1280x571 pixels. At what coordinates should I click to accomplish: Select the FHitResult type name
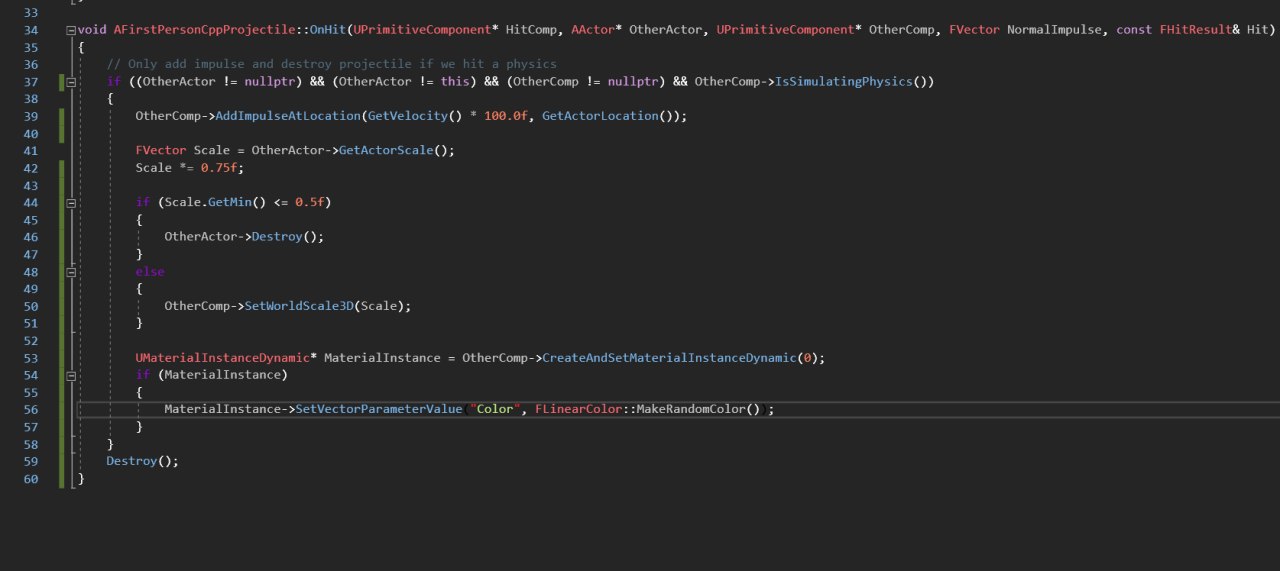[x=1194, y=30]
